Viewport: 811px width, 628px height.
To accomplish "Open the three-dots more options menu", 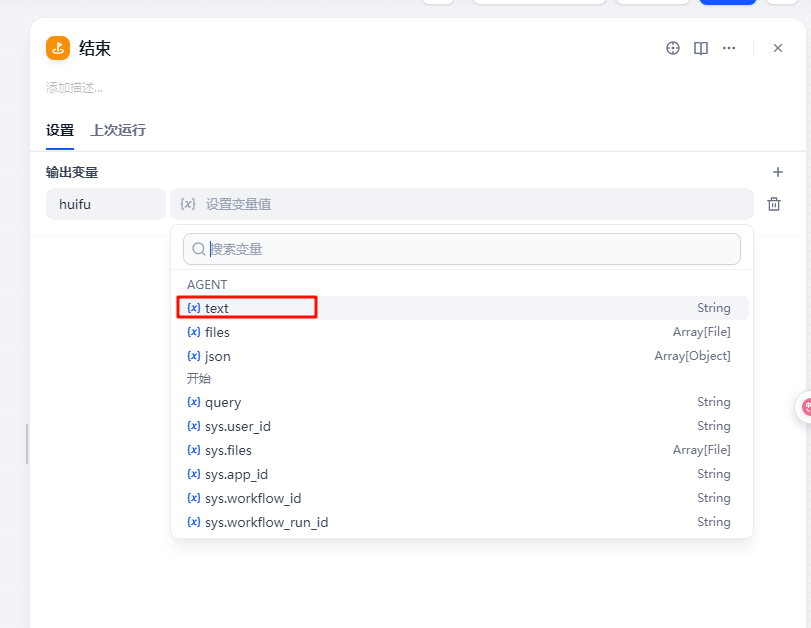I will pos(729,48).
